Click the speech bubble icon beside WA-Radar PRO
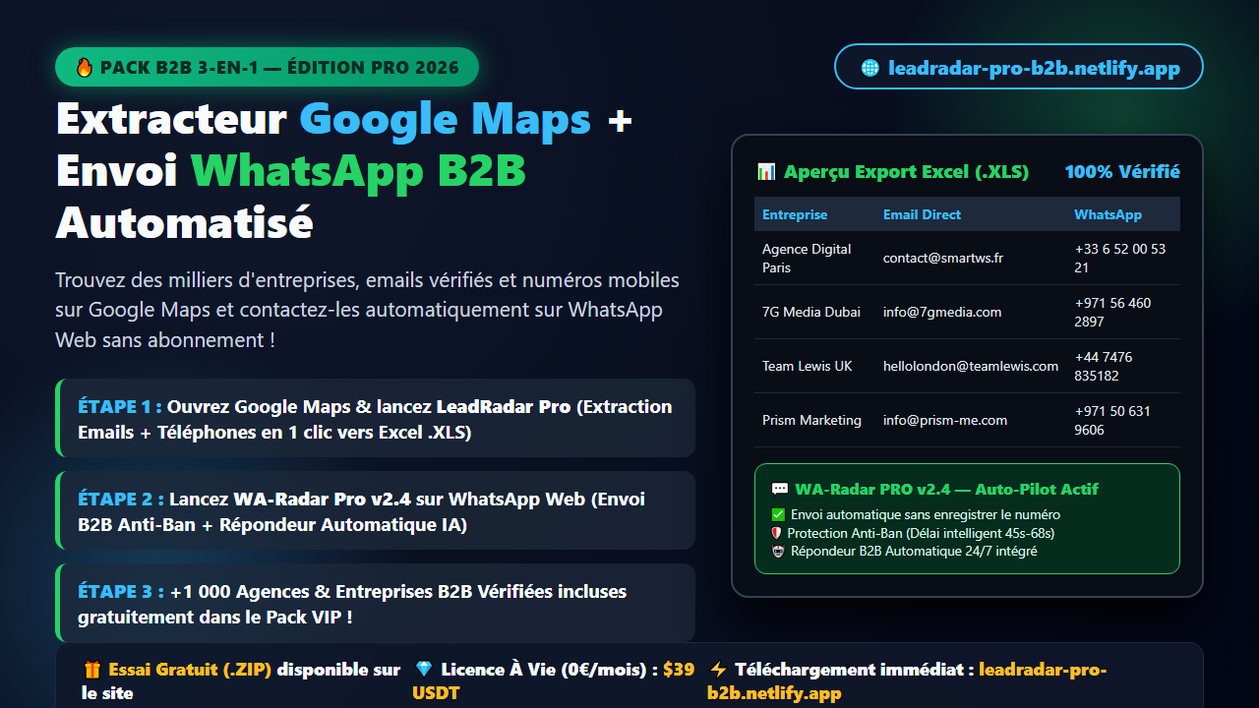The width and height of the screenshot is (1259, 708). 780,490
